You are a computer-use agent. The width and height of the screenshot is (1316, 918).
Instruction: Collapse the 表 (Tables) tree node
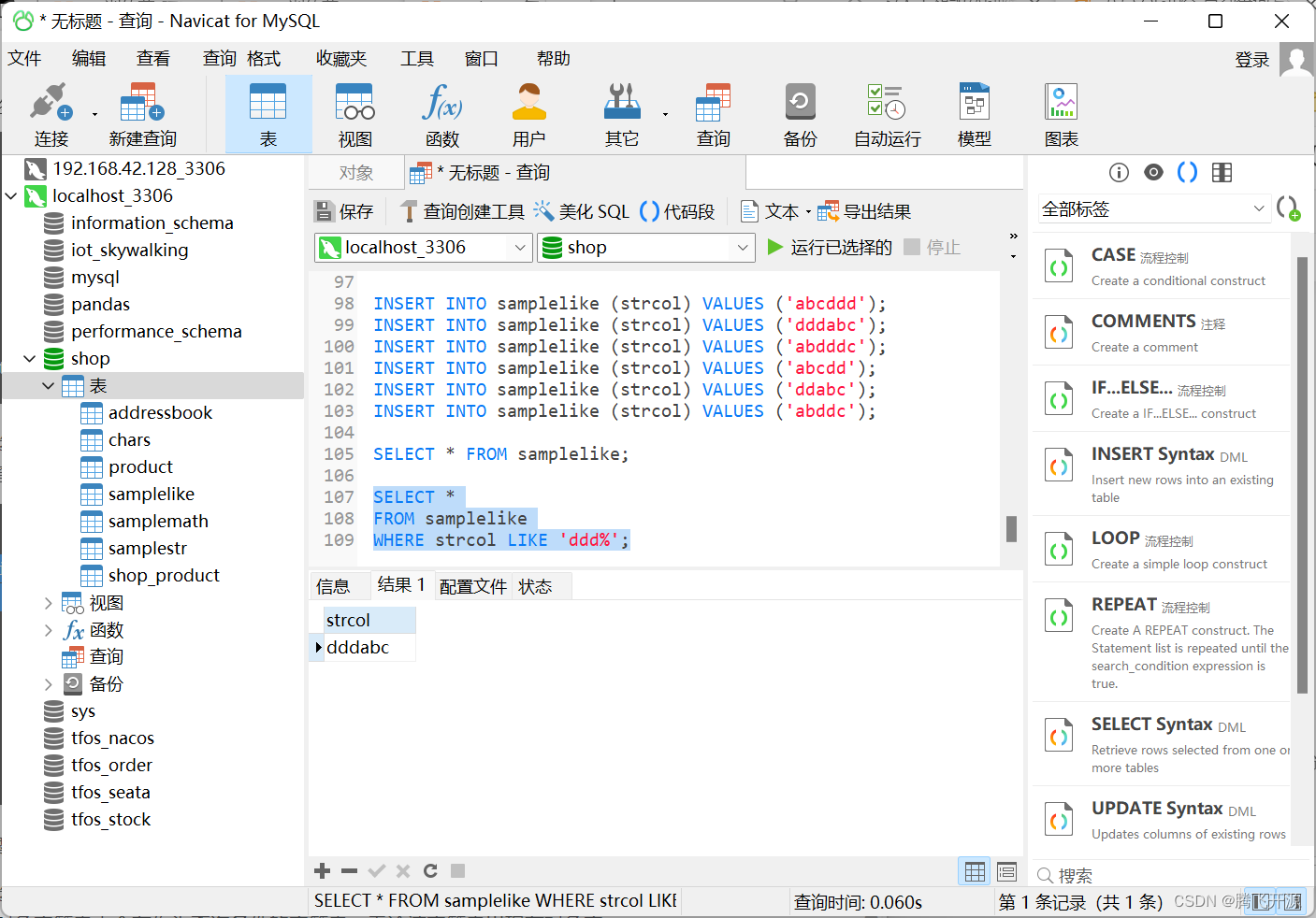point(49,386)
